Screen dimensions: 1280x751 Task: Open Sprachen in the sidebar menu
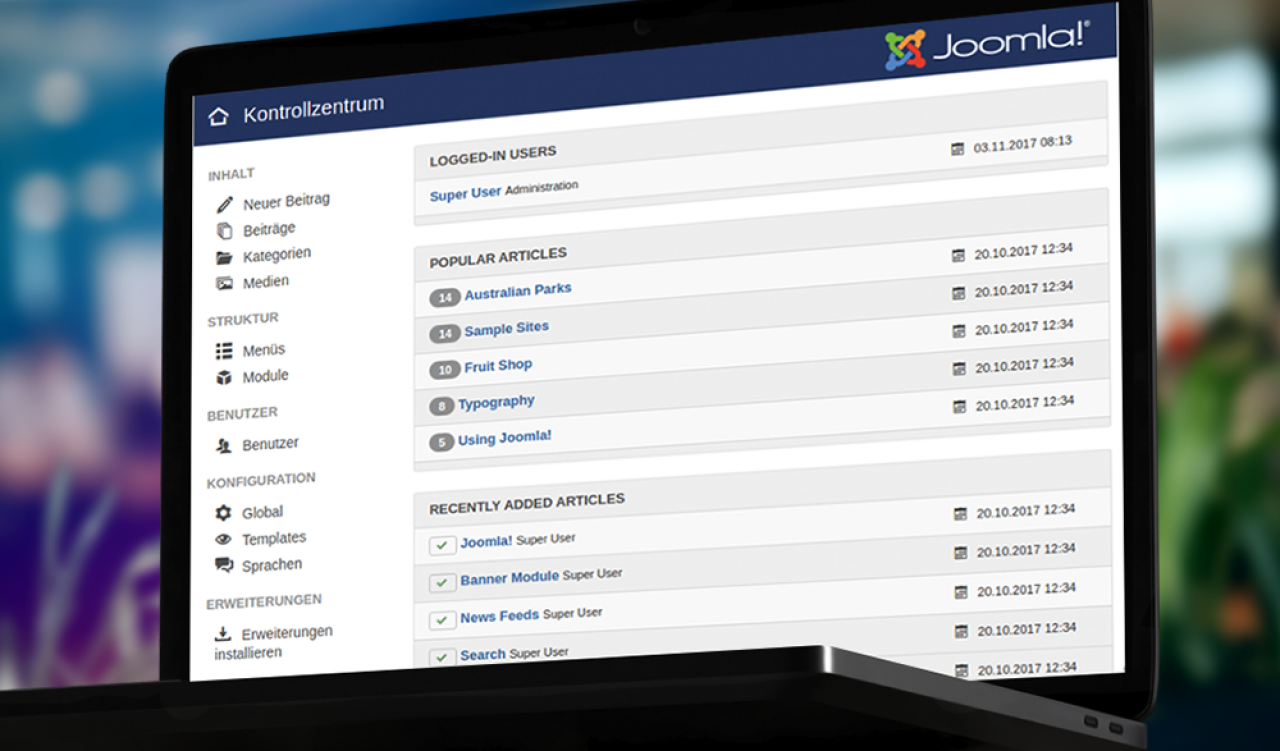point(271,565)
